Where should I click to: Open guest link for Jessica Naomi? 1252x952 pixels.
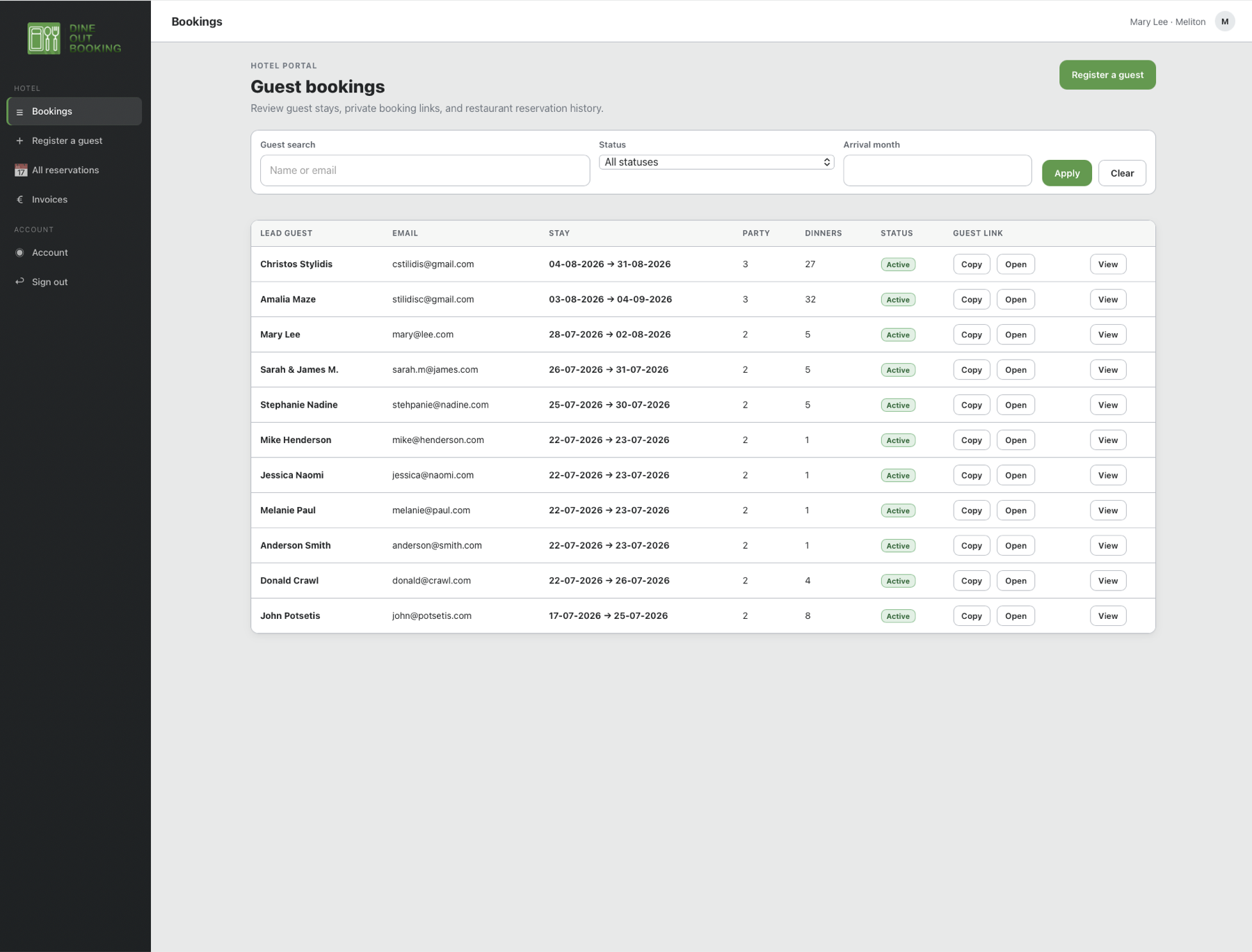click(1016, 476)
